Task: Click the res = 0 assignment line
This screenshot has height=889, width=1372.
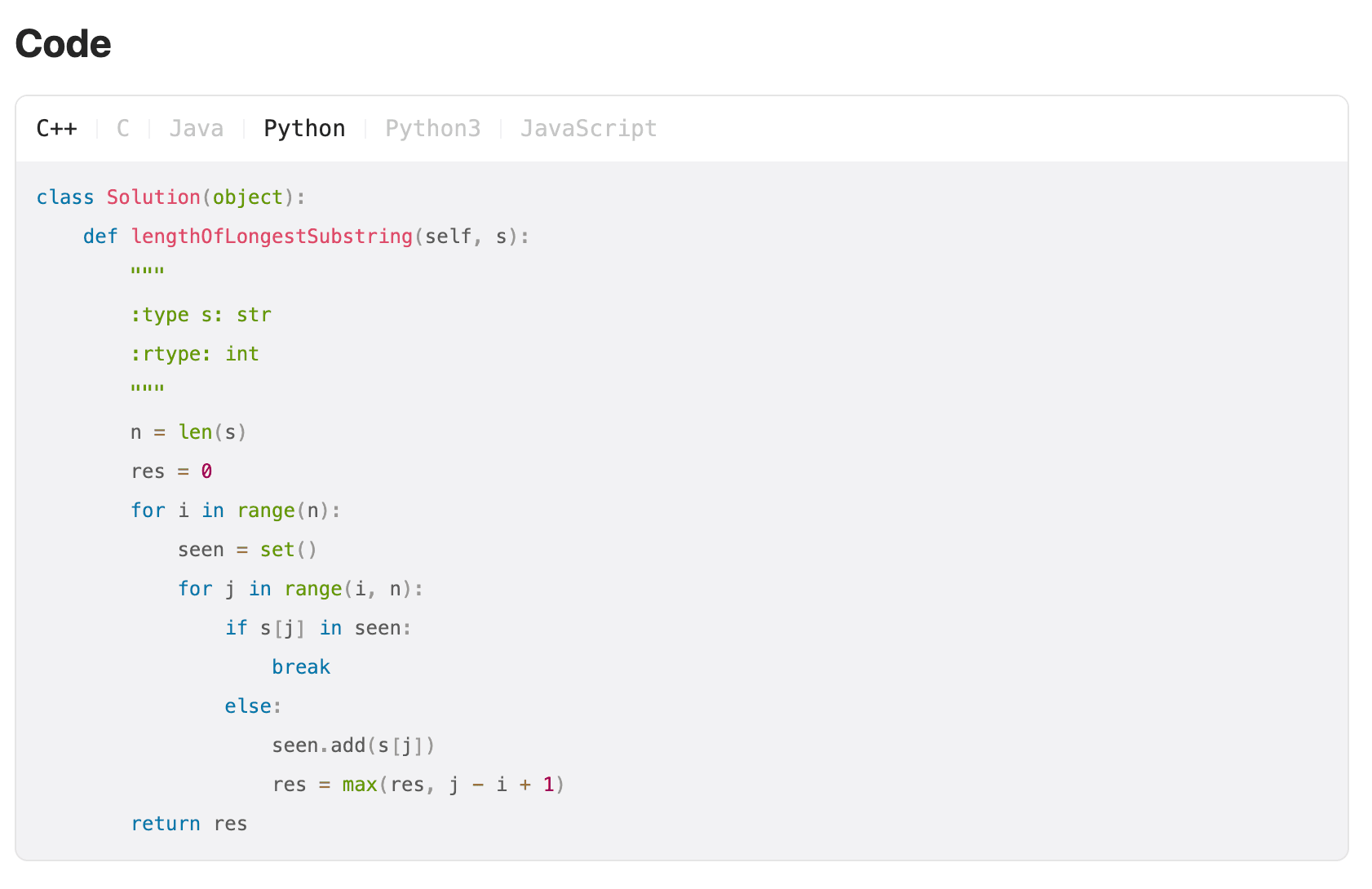Action: pos(171,471)
